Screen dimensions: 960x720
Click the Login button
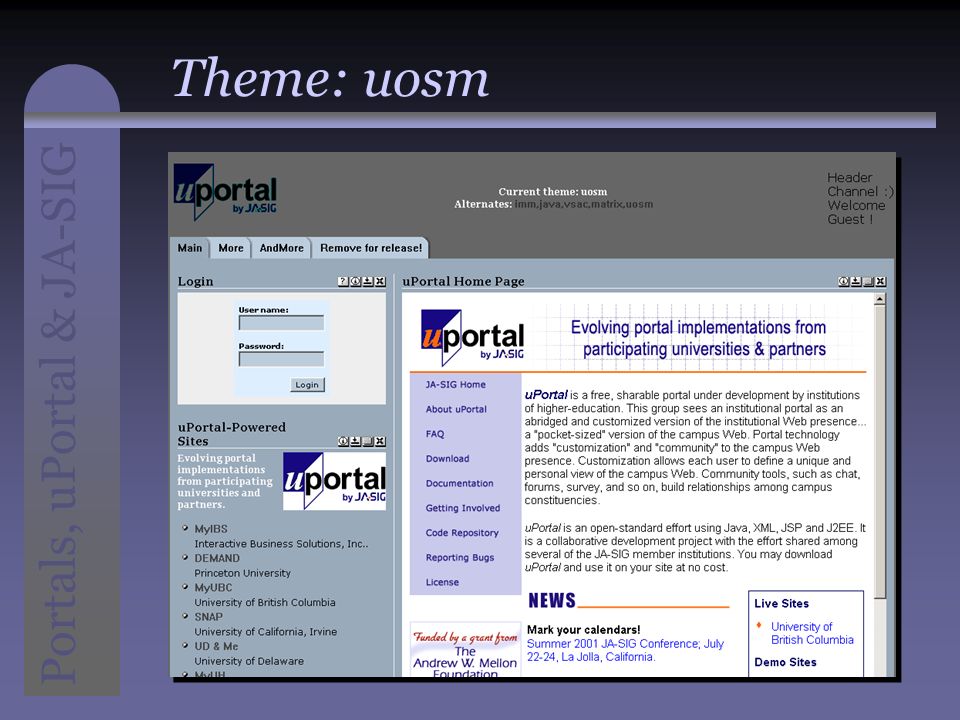click(x=307, y=384)
